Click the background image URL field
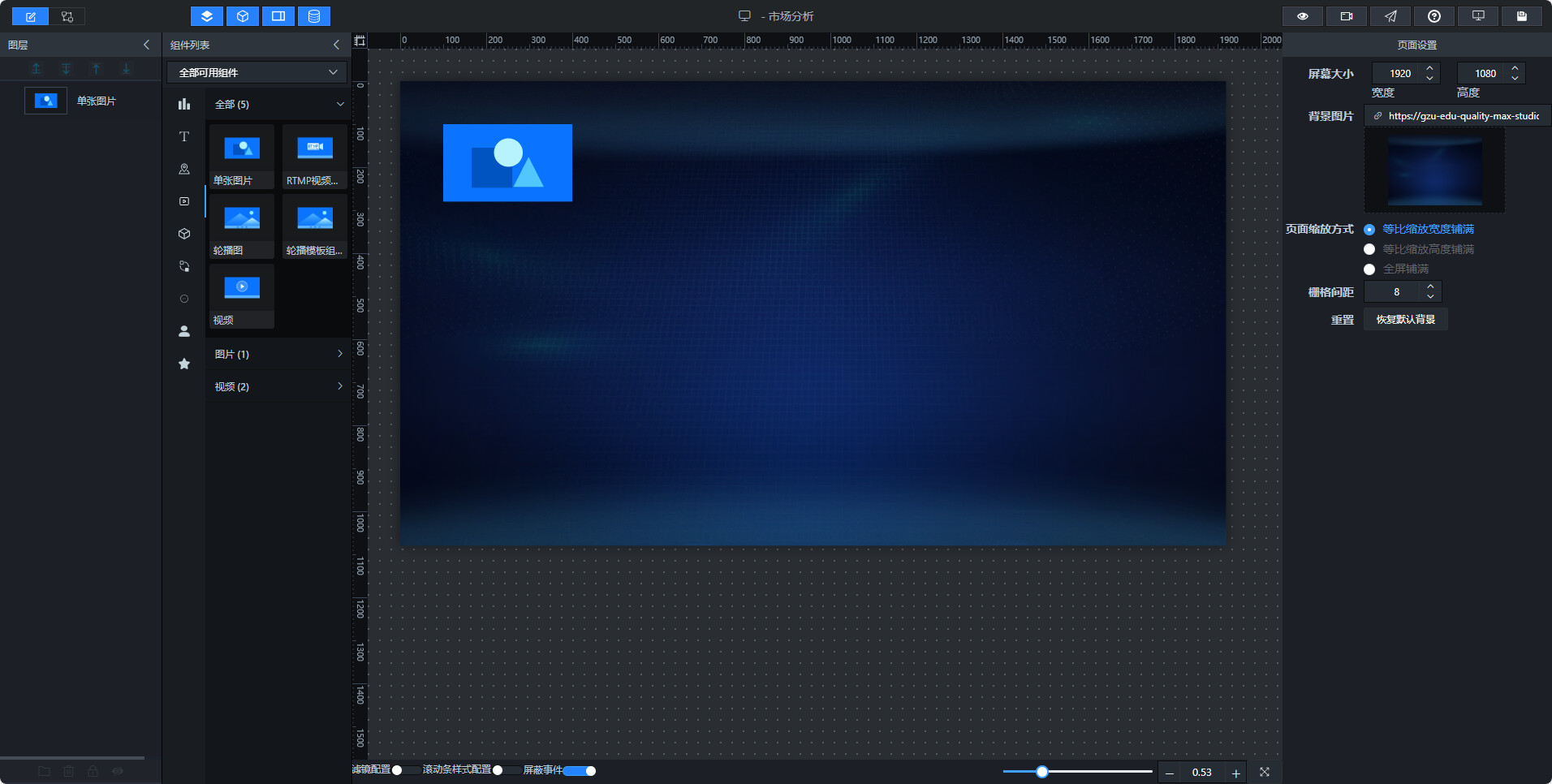Viewport: 1552px width, 784px height. (x=1458, y=116)
